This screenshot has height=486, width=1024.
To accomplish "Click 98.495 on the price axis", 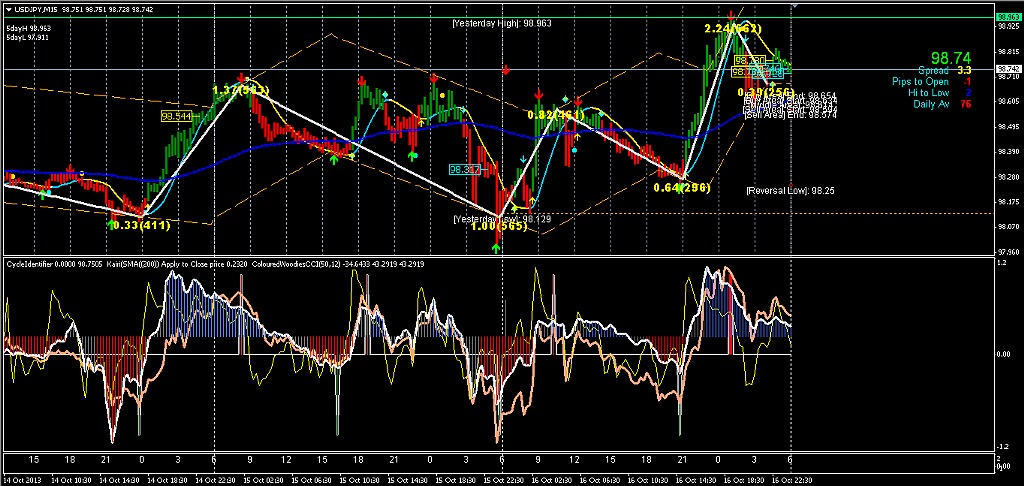I will pyautogui.click(x=1006, y=127).
